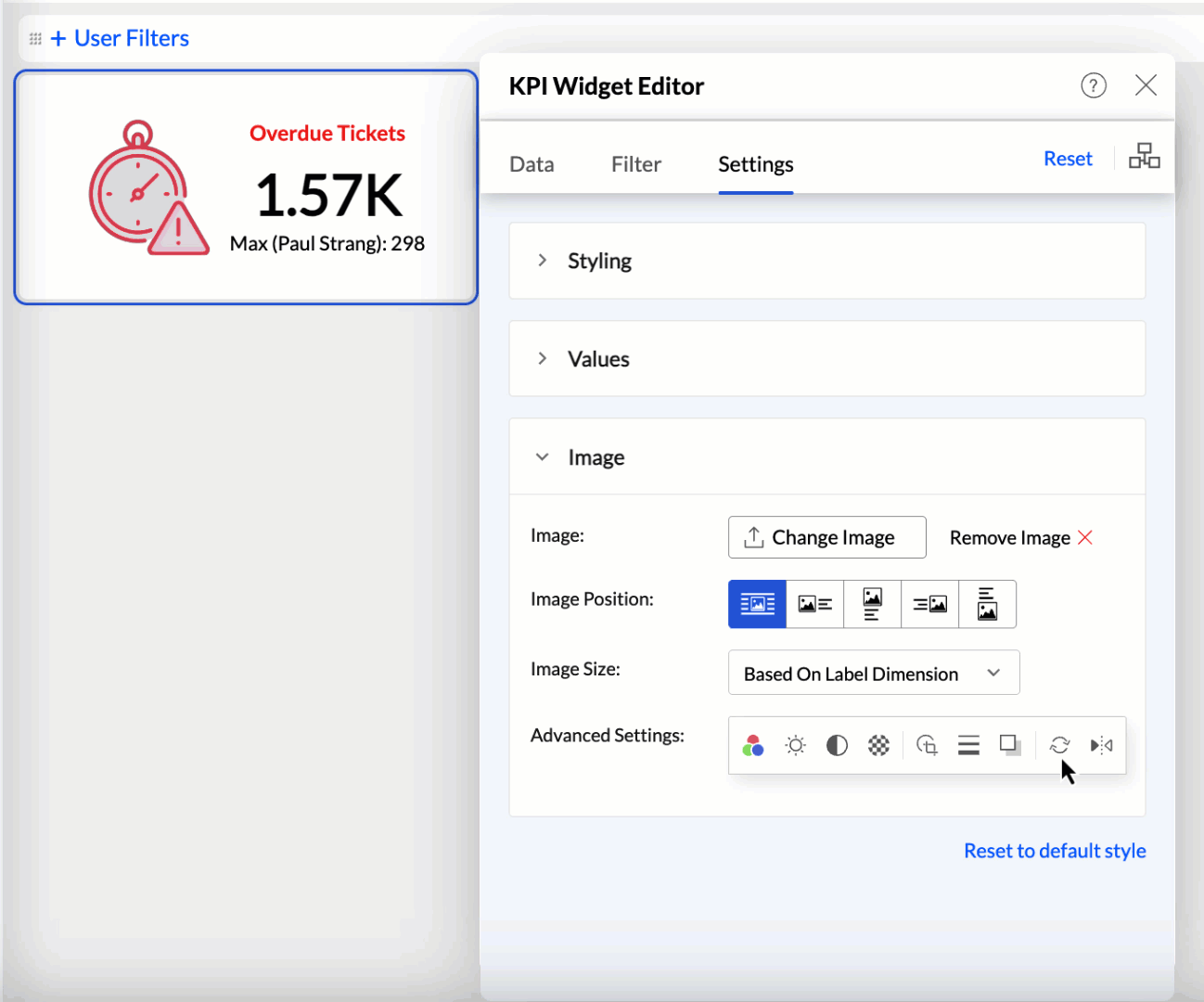Open the image color adjustment icon

point(753,745)
